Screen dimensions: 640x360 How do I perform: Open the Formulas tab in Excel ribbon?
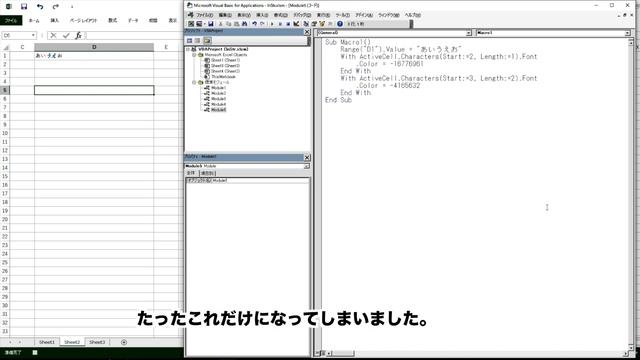(113, 20)
